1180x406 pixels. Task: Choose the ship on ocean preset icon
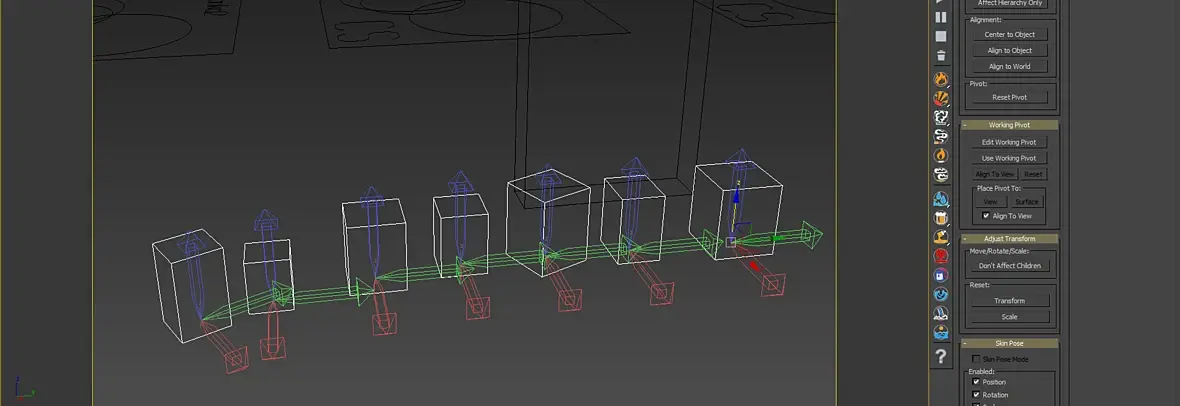tap(941, 313)
